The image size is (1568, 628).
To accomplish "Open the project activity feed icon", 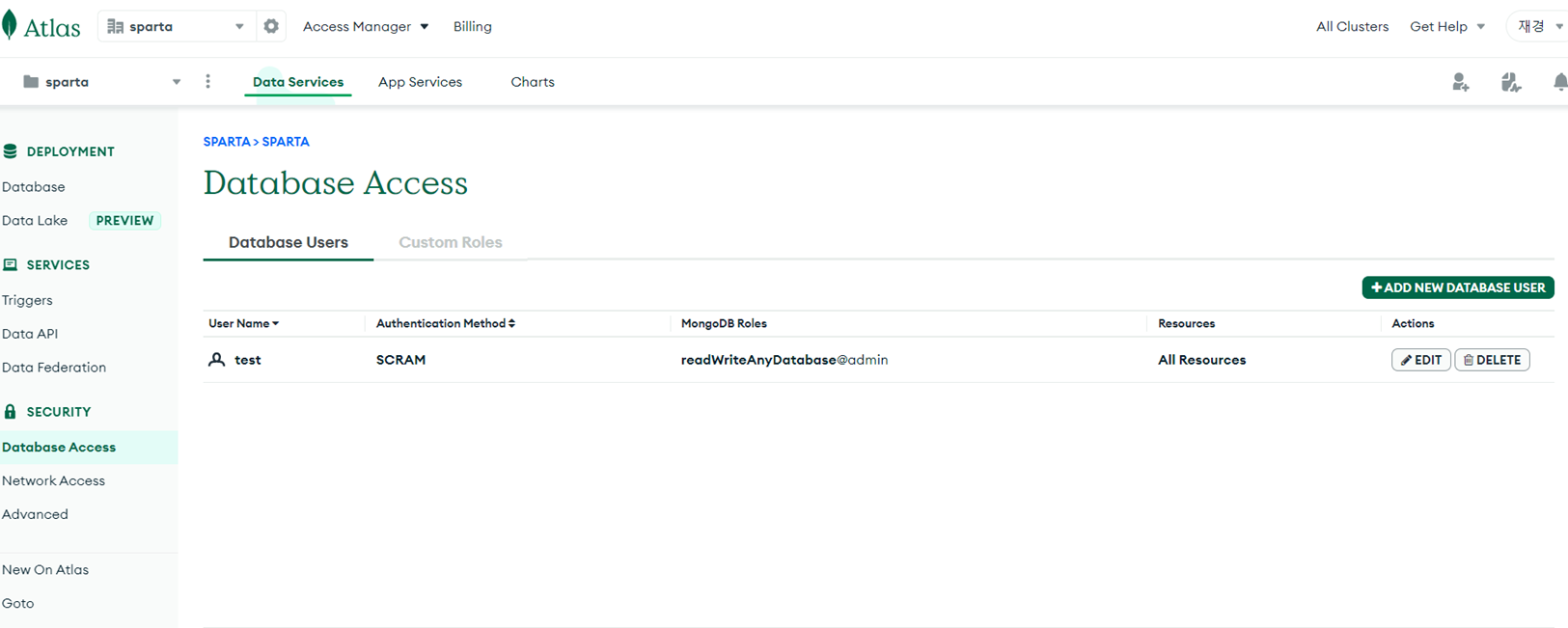I will tap(1511, 82).
